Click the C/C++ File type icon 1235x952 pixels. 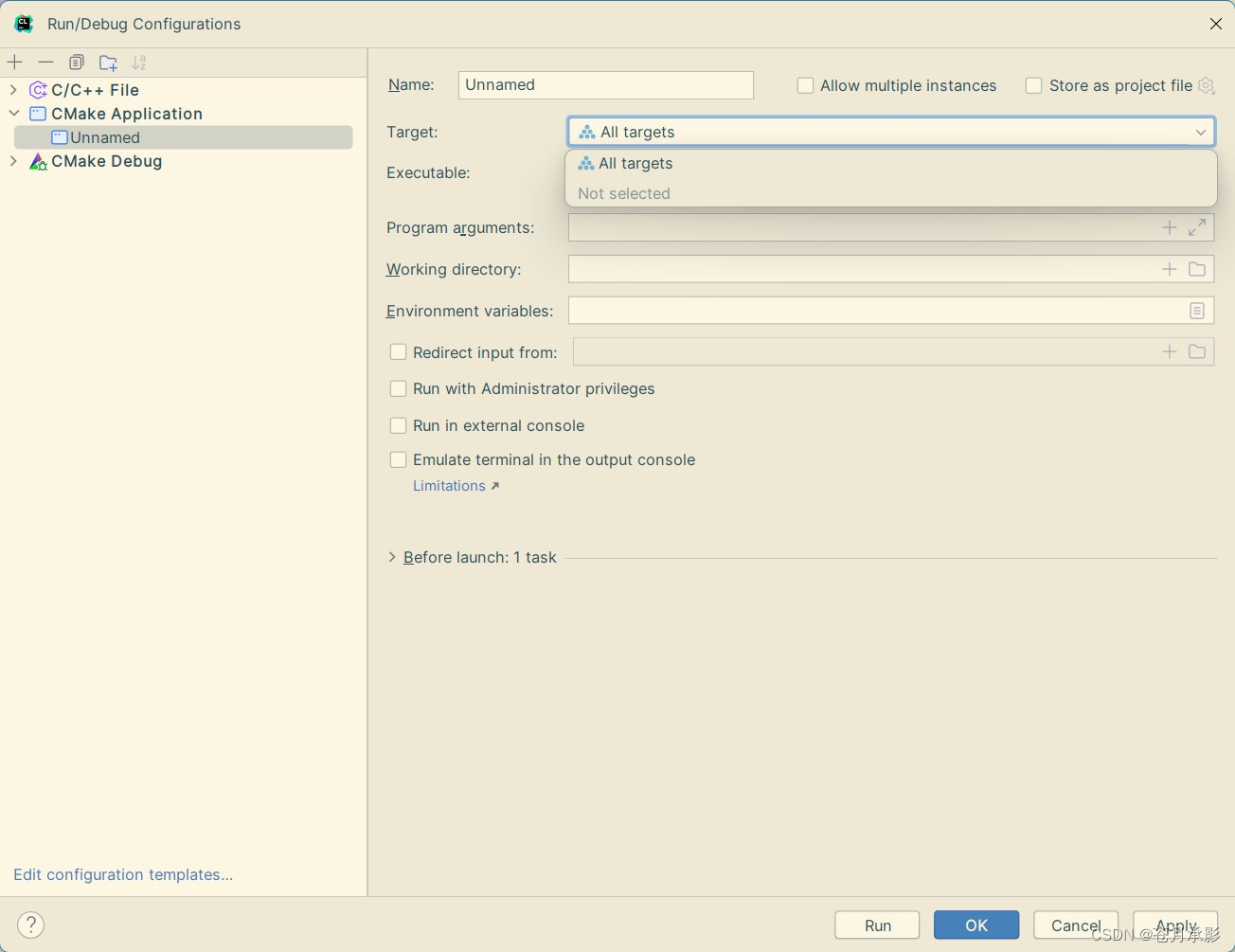pos(38,90)
